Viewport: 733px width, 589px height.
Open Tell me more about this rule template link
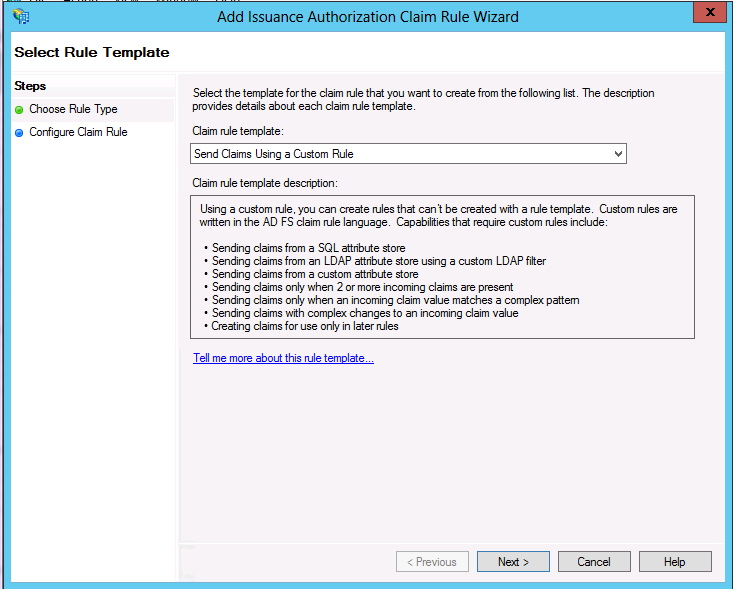(x=283, y=358)
